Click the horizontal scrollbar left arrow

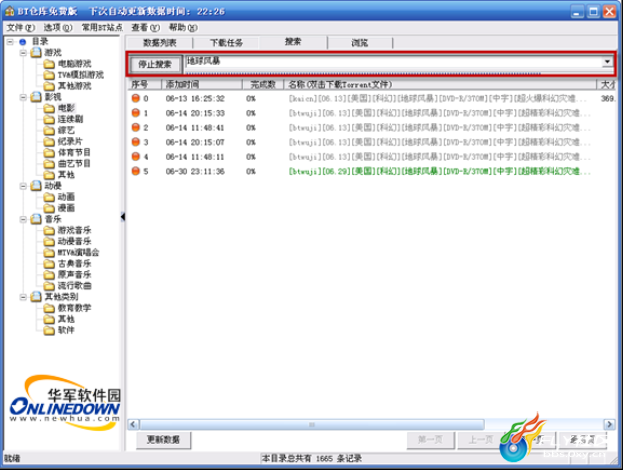coord(134,425)
